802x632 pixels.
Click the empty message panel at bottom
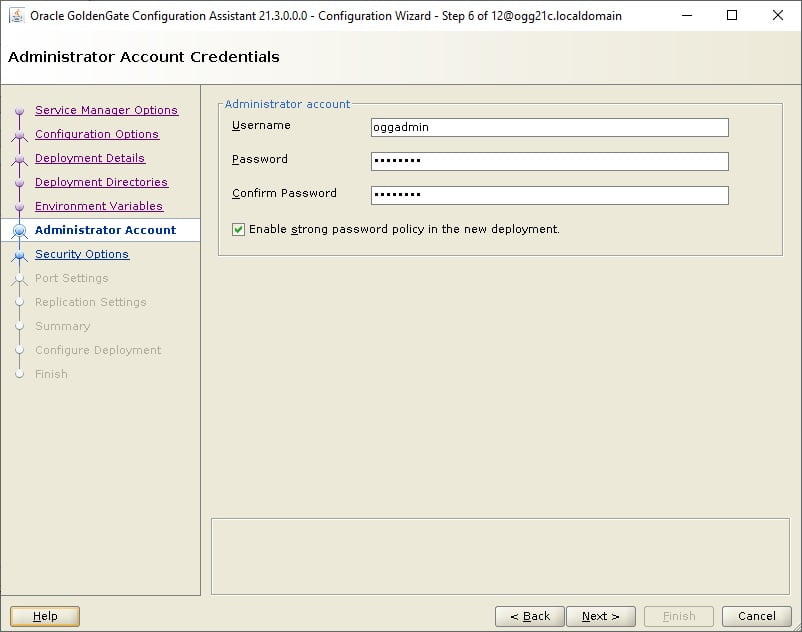[x=500, y=556]
